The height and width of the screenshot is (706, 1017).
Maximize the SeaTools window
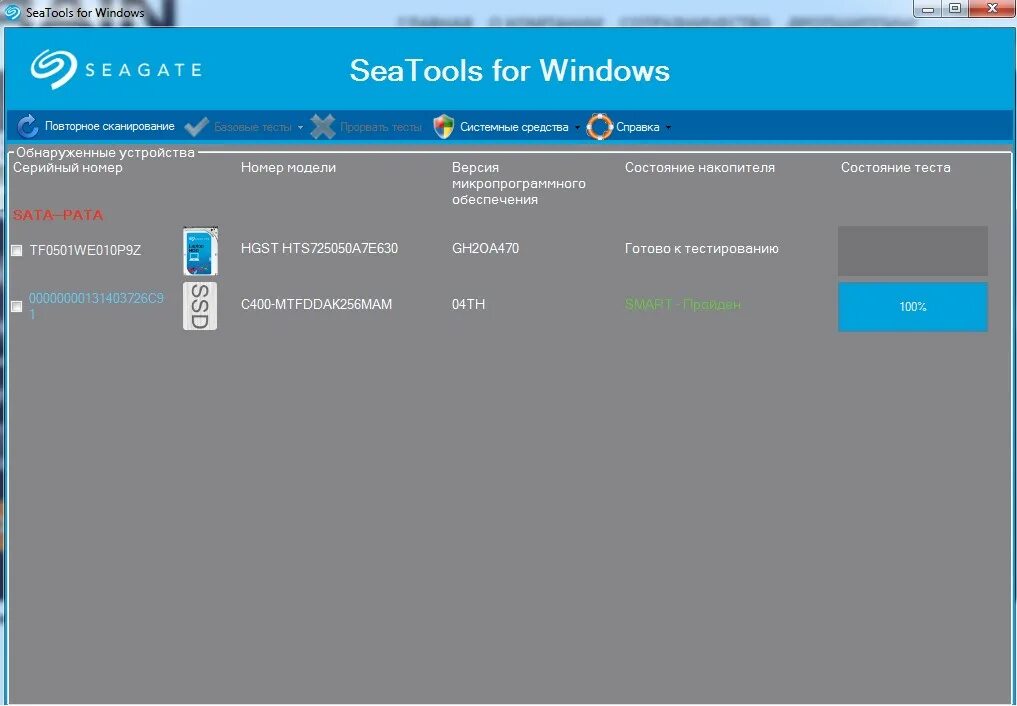[x=955, y=8]
